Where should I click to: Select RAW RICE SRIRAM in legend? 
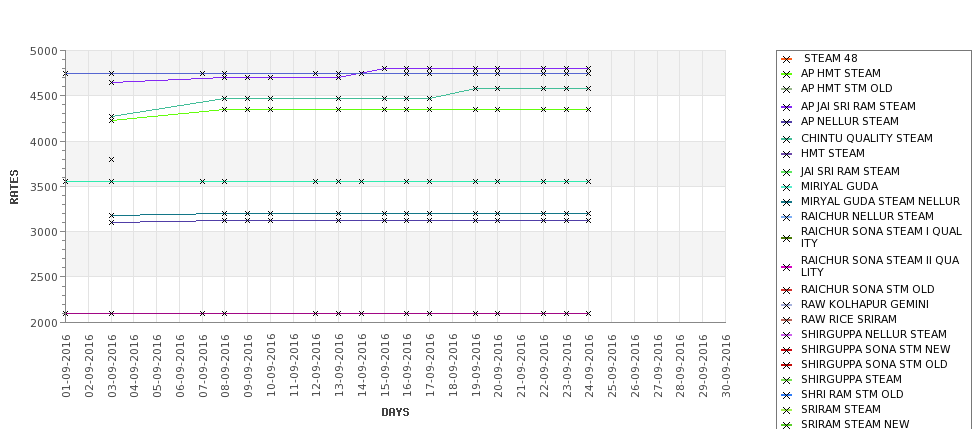[x=849, y=319]
